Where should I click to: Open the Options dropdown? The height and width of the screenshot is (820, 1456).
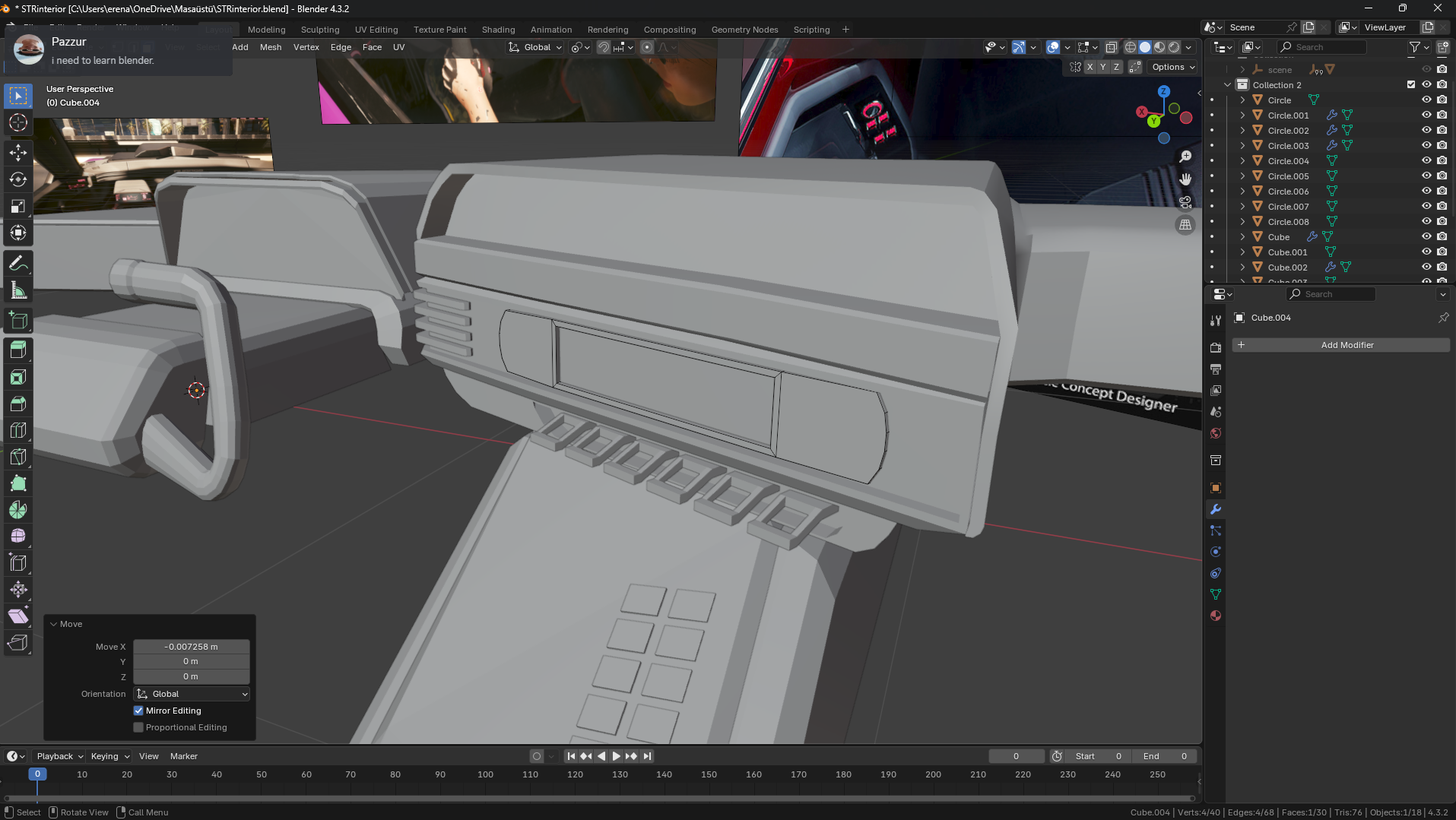(1173, 67)
